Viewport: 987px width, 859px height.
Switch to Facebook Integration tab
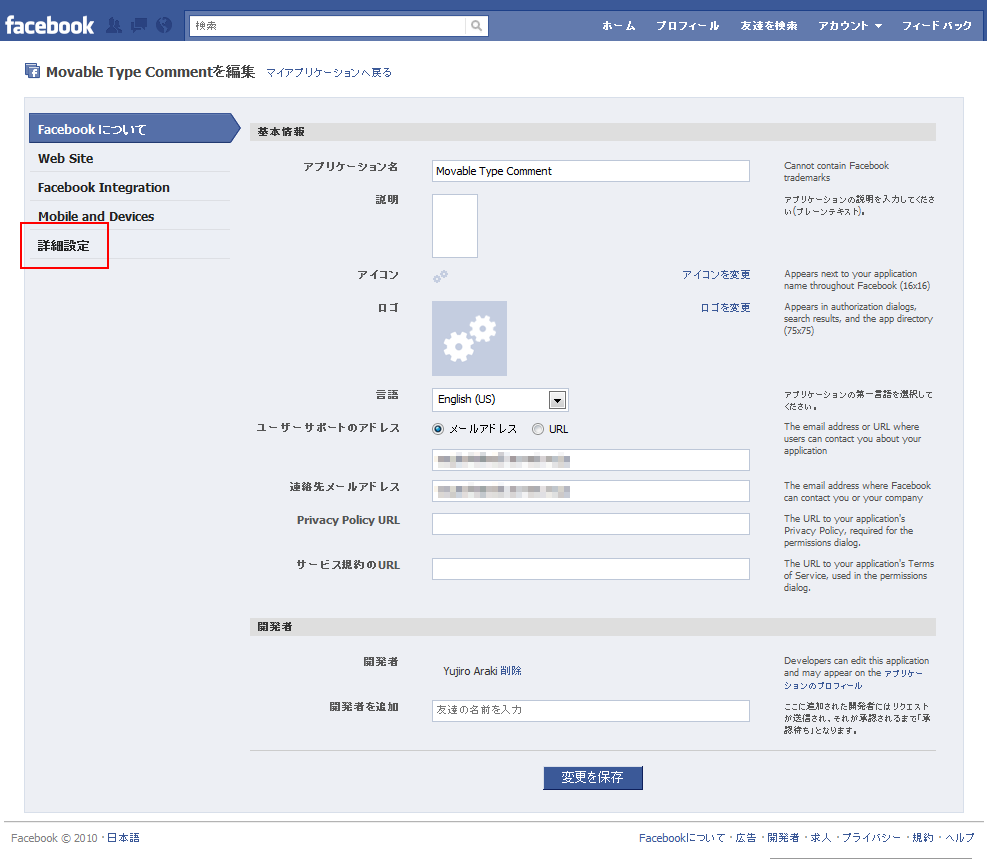(129, 188)
